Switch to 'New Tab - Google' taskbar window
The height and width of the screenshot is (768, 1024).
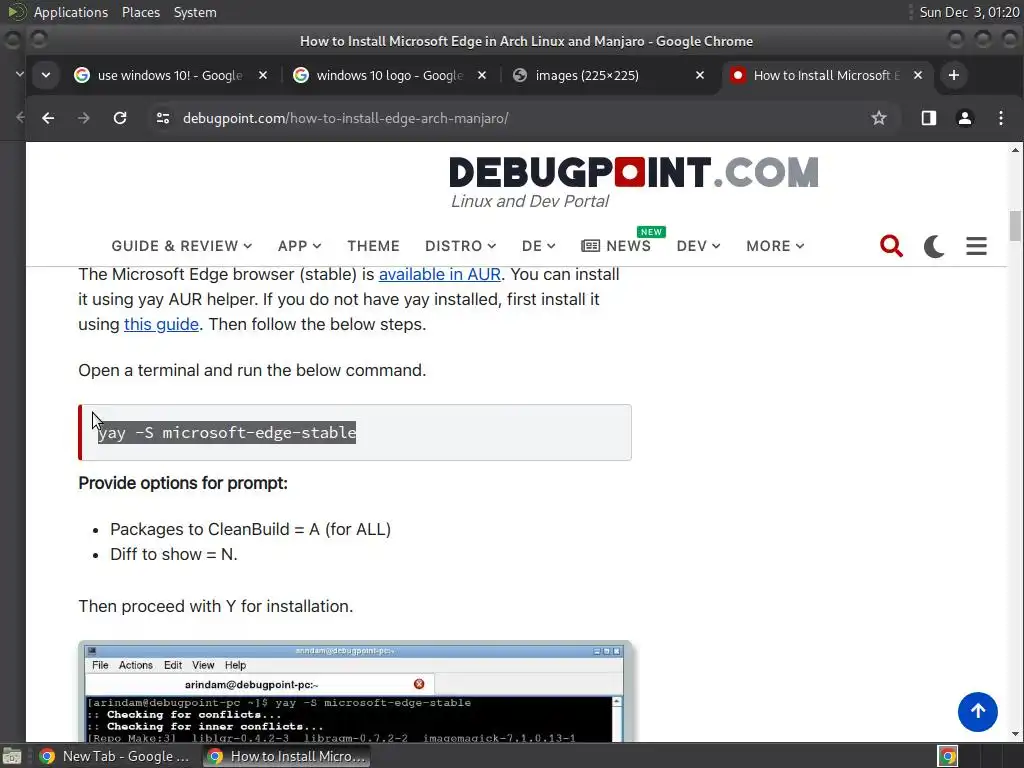pos(115,756)
